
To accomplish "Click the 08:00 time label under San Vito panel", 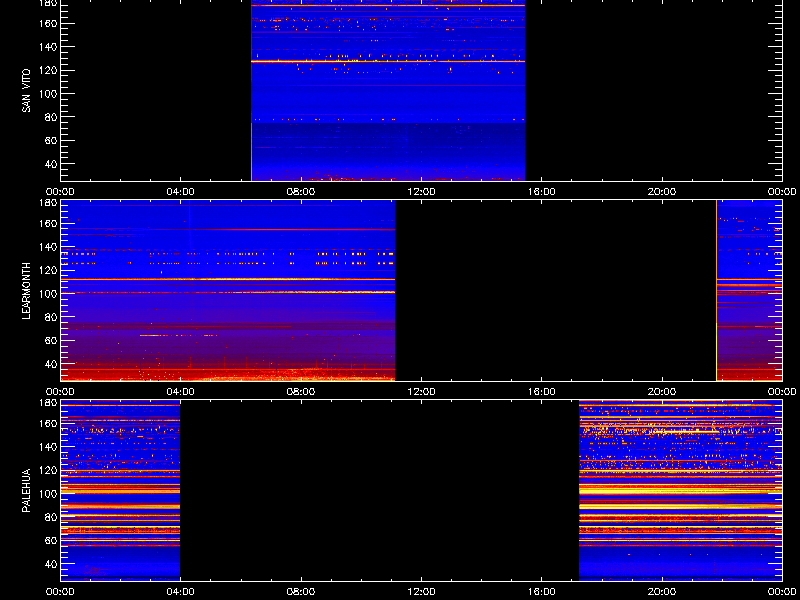I will coord(301,192).
